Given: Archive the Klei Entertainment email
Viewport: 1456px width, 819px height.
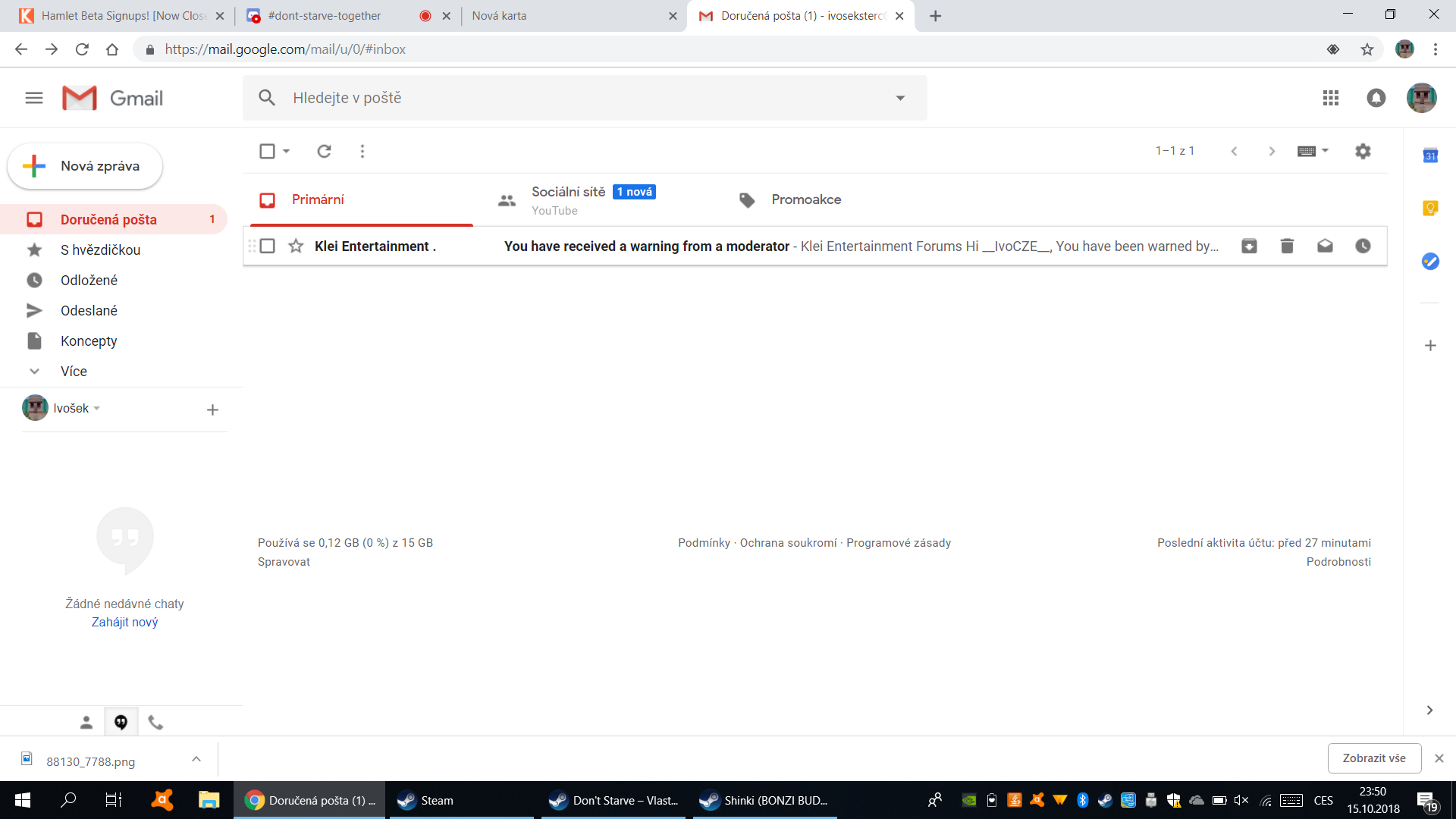Looking at the screenshot, I should click(1249, 246).
